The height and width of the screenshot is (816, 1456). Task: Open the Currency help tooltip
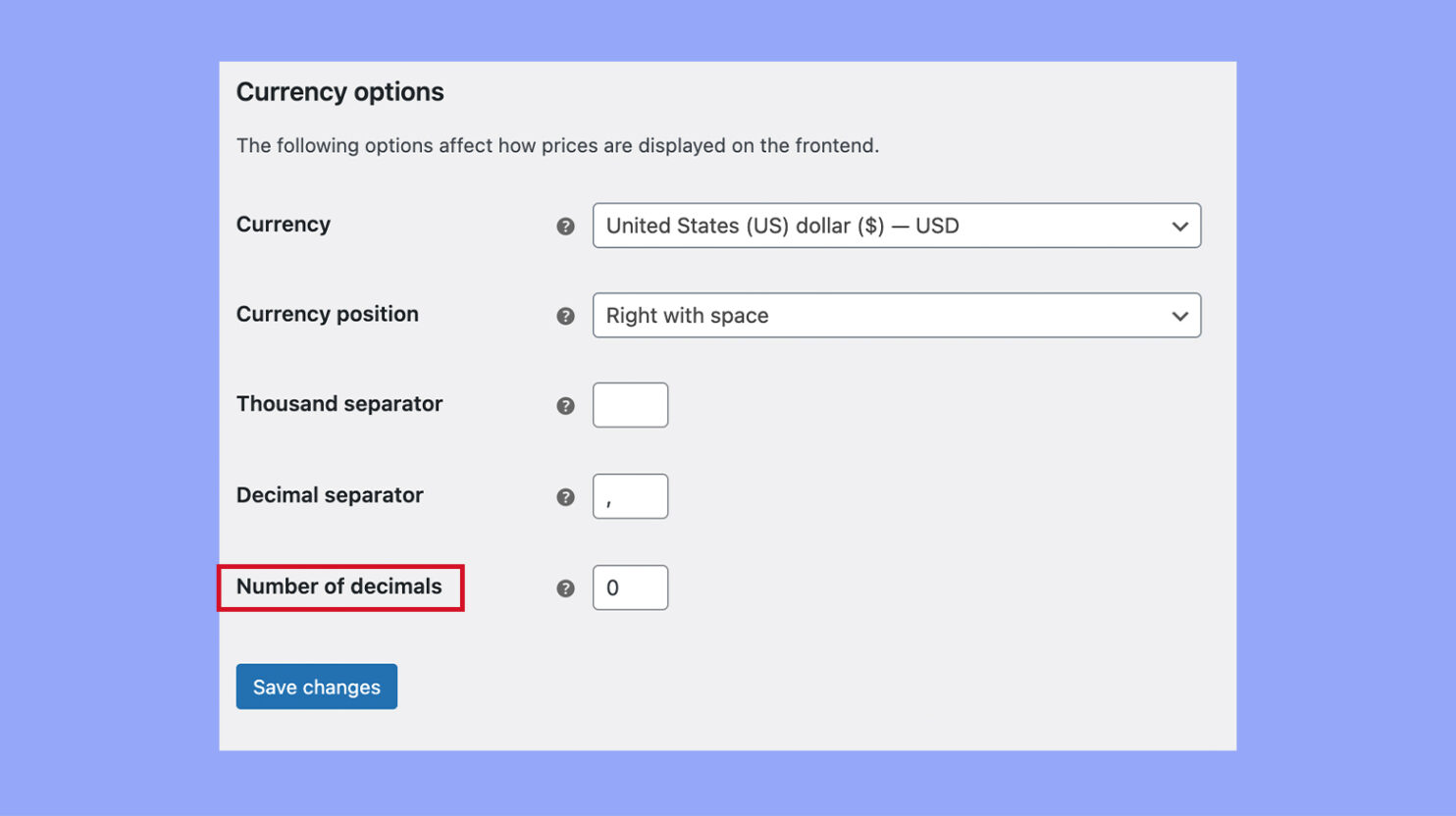[x=565, y=226]
